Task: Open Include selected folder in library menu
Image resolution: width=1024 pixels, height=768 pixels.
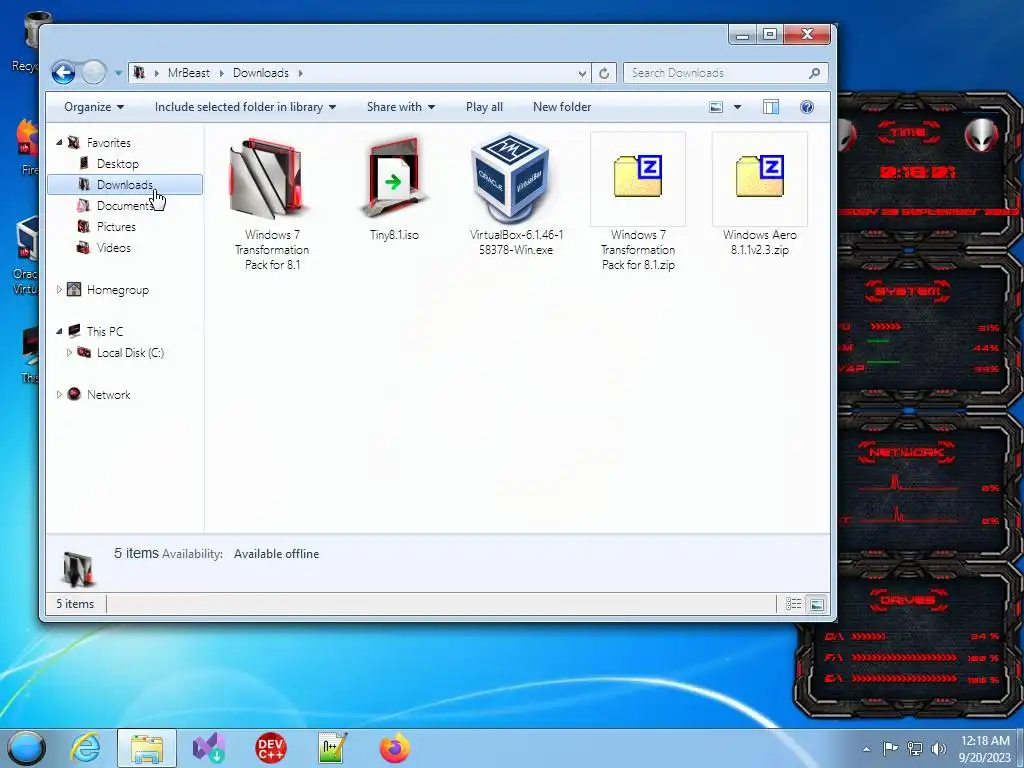Action: click(245, 107)
